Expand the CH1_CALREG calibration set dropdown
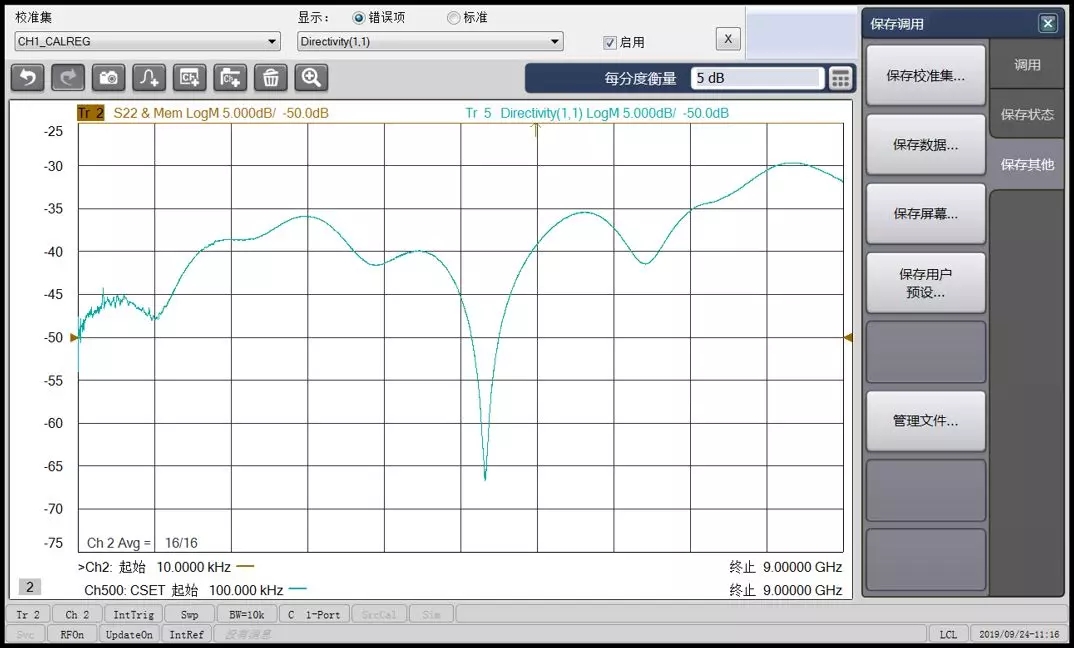Viewport: 1074px width, 648px height. click(147, 41)
